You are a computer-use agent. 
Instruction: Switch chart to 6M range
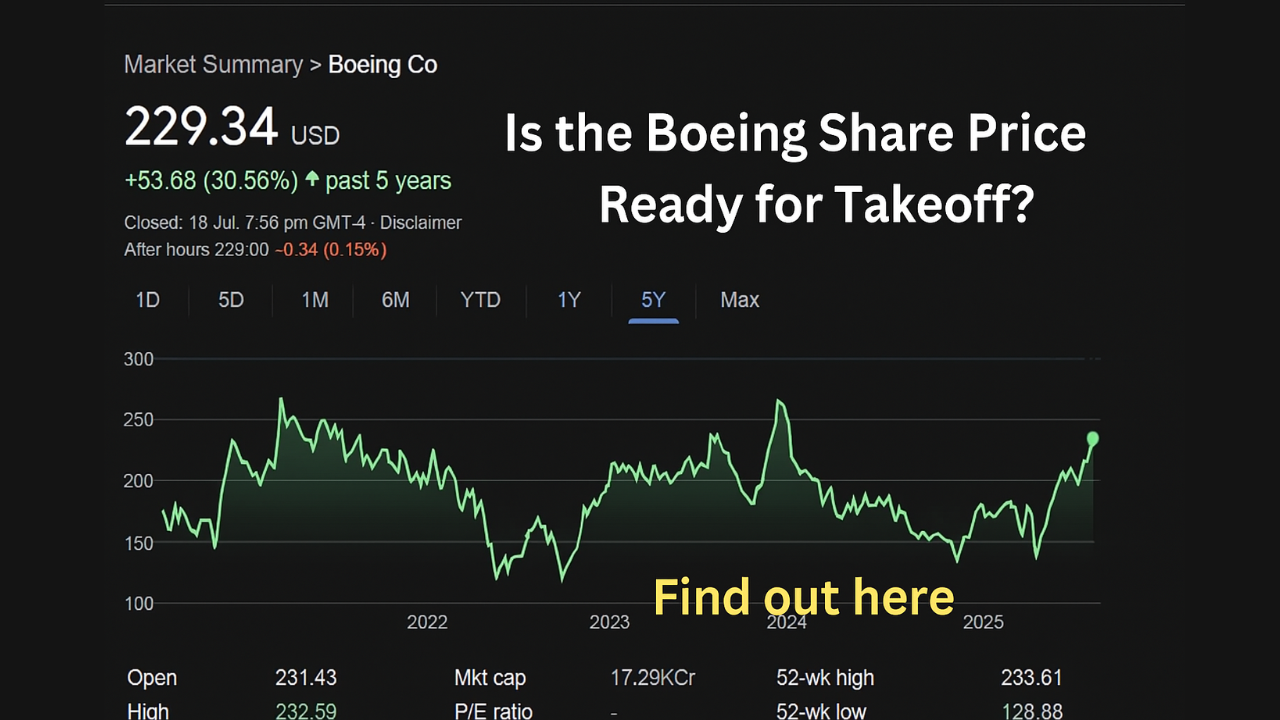[x=396, y=300]
